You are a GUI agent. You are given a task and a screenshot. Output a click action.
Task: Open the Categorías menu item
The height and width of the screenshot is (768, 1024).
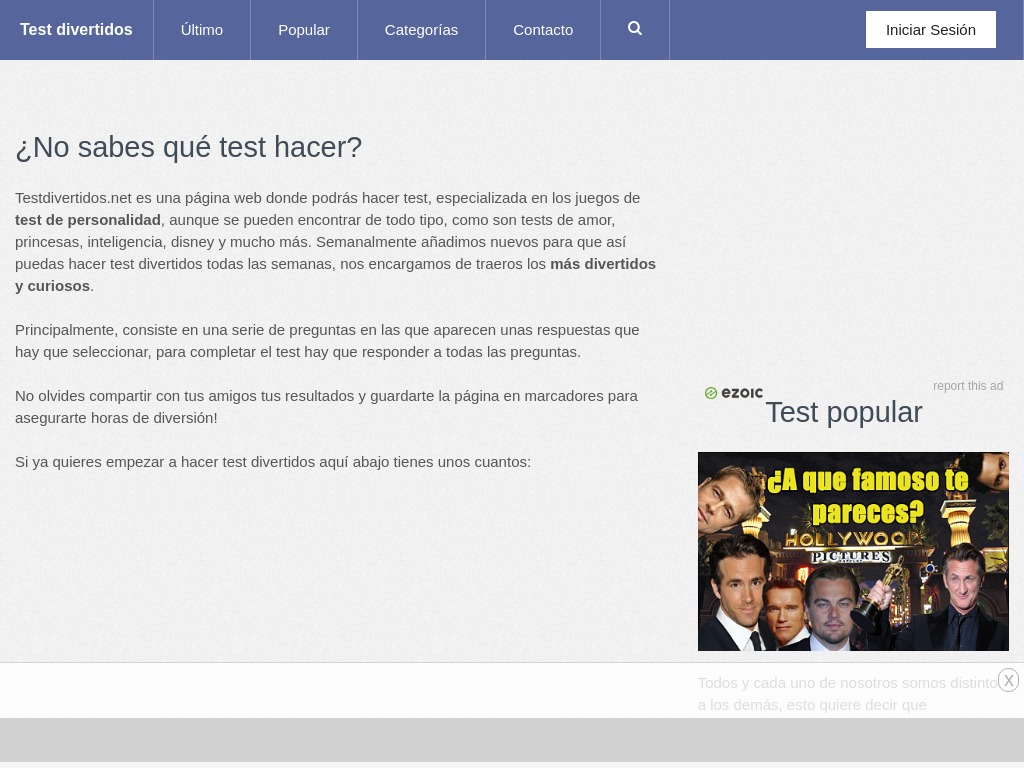coord(421,29)
